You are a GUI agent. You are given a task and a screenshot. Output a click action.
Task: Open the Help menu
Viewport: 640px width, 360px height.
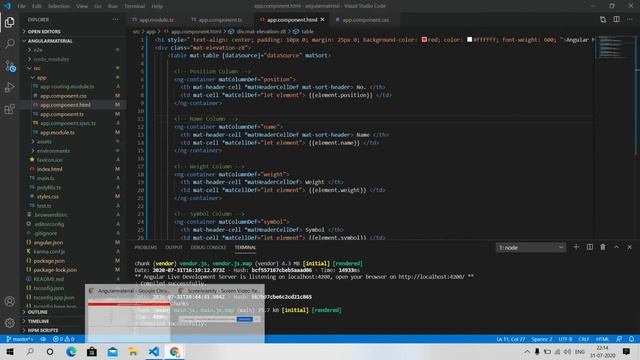click(157, 6)
